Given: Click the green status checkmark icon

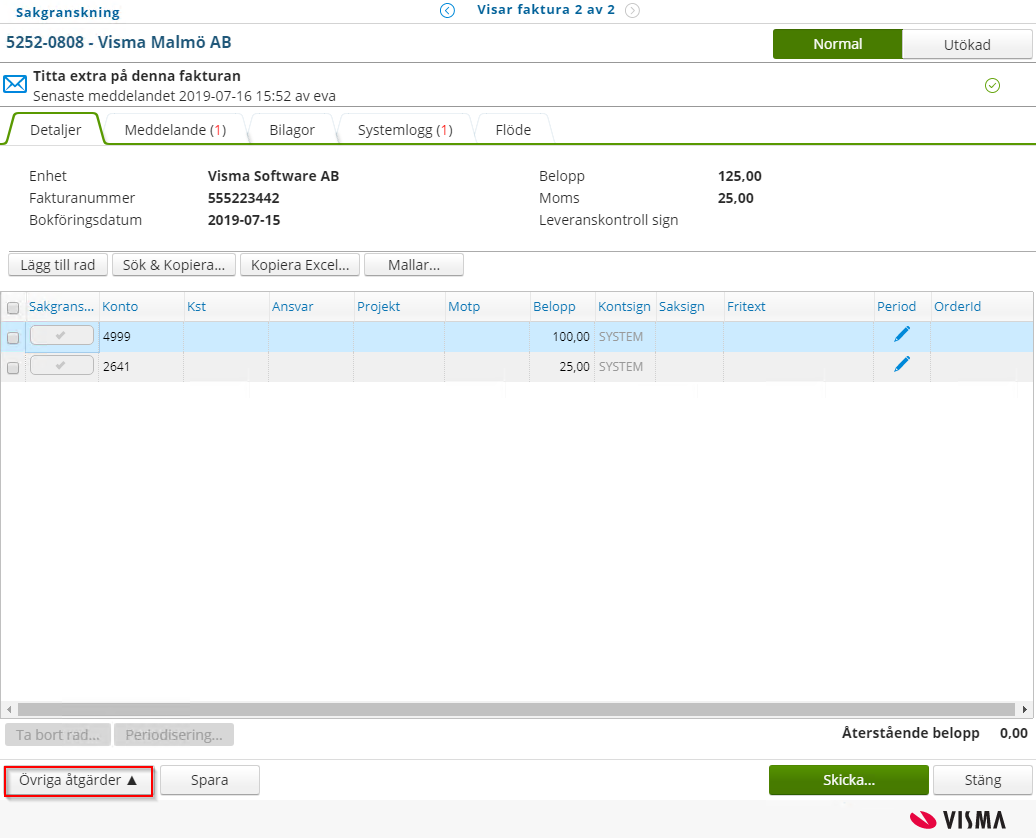Looking at the screenshot, I should coord(993,86).
